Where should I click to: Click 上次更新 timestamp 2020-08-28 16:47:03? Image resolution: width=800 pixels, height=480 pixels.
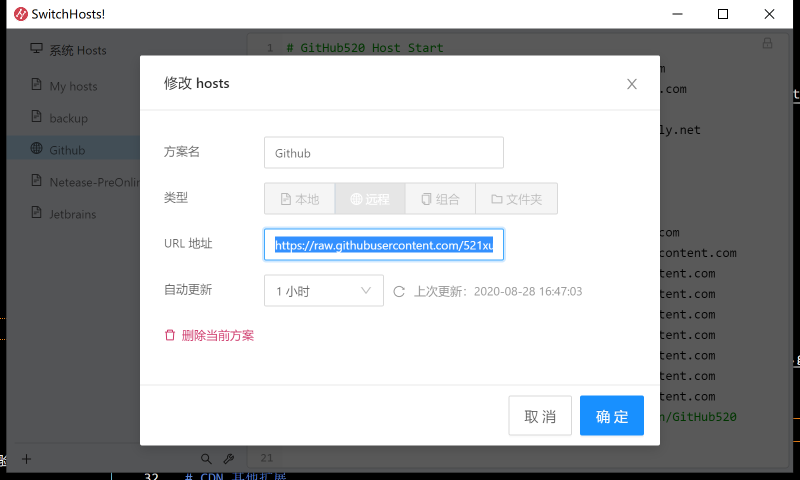[x=528, y=291]
